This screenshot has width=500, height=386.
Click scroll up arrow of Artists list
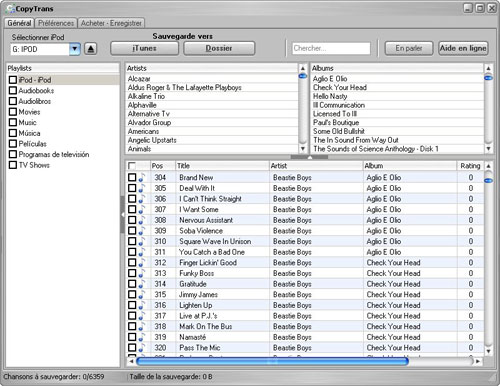point(303,68)
